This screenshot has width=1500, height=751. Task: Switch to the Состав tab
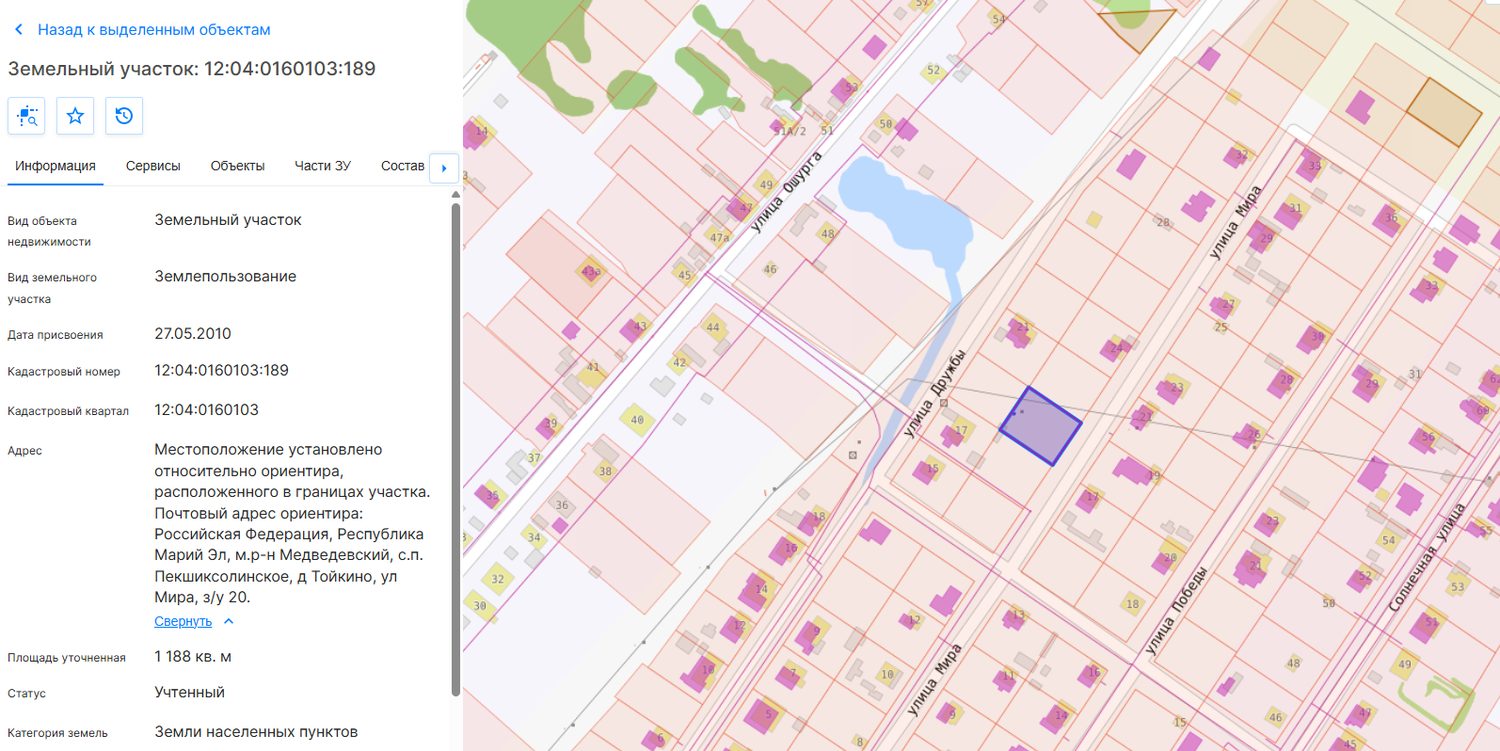tap(403, 166)
